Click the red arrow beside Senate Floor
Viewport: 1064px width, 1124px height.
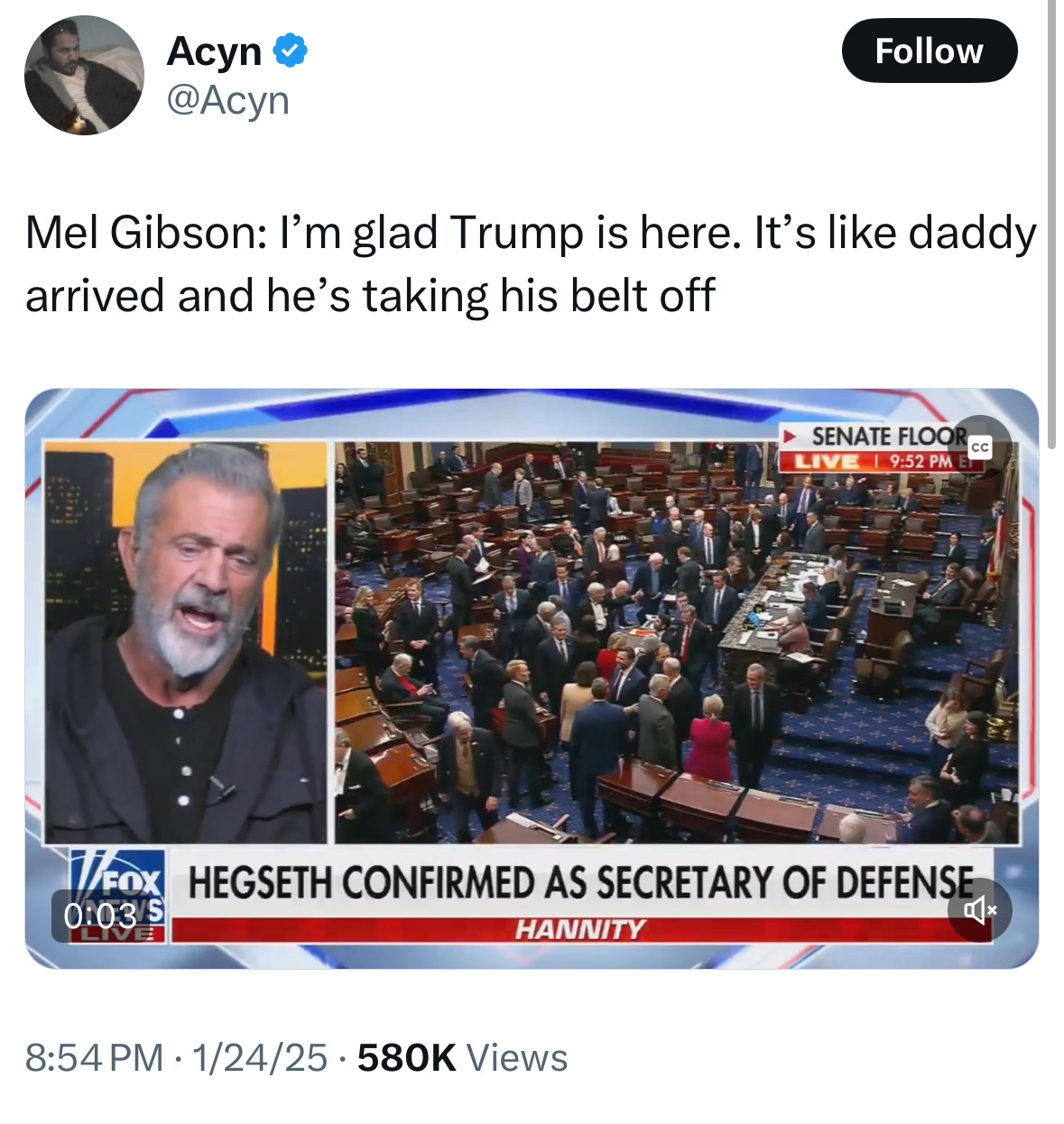[x=790, y=437]
